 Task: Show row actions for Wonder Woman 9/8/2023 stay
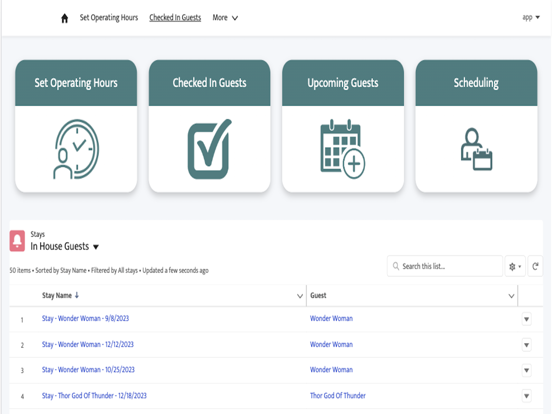[526, 319]
